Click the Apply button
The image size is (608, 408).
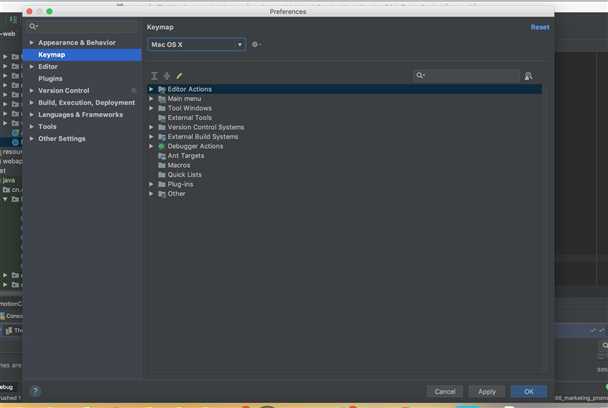487,392
